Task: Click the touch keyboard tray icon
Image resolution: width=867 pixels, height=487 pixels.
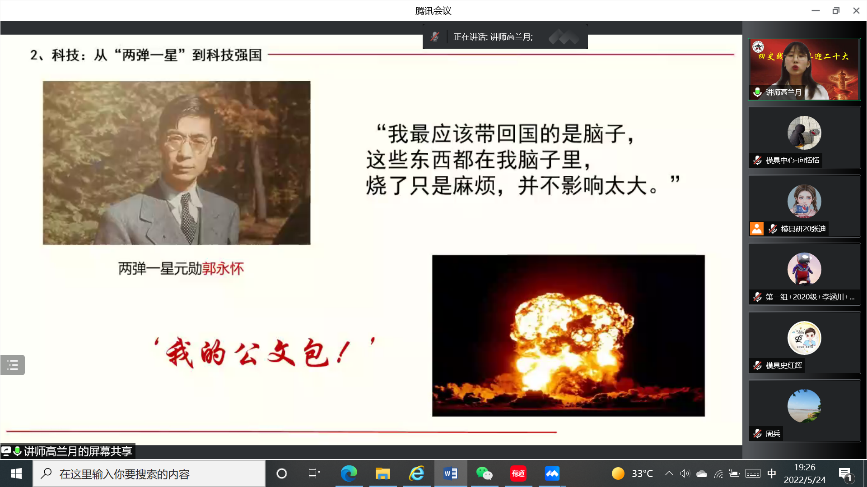Action: 753,474
